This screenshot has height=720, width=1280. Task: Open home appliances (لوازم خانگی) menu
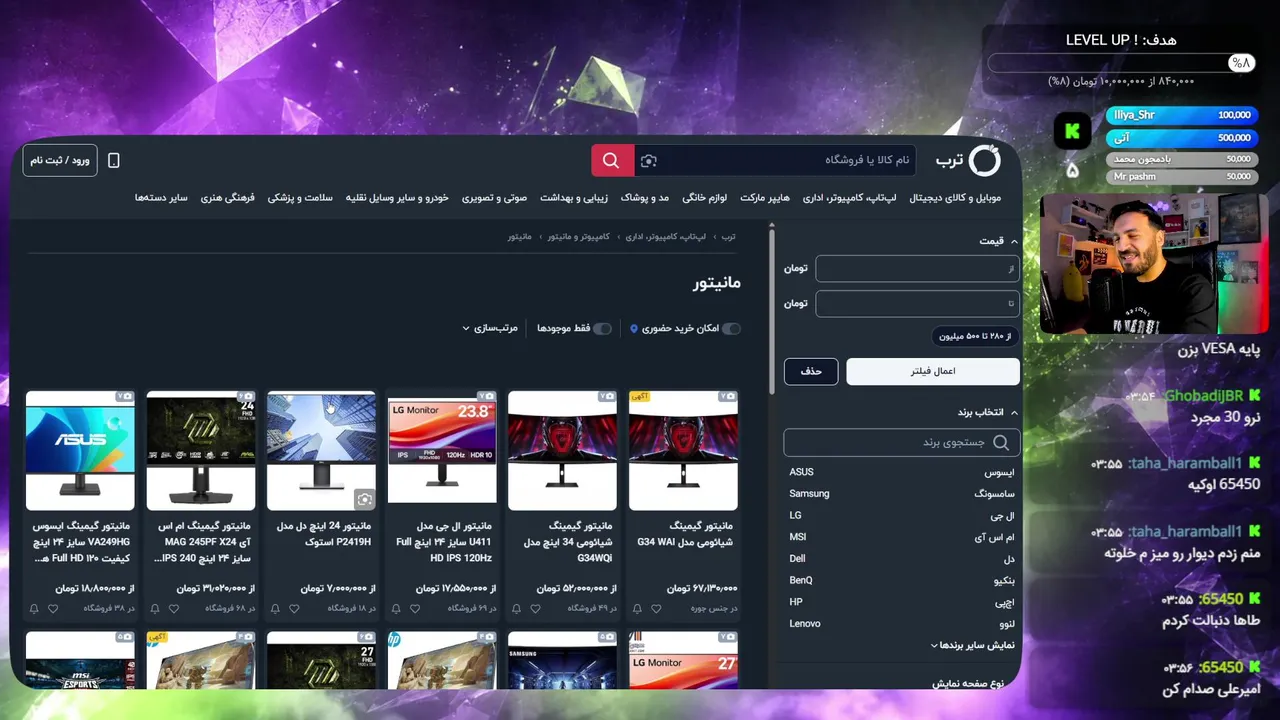pyautogui.click(x=705, y=198)
